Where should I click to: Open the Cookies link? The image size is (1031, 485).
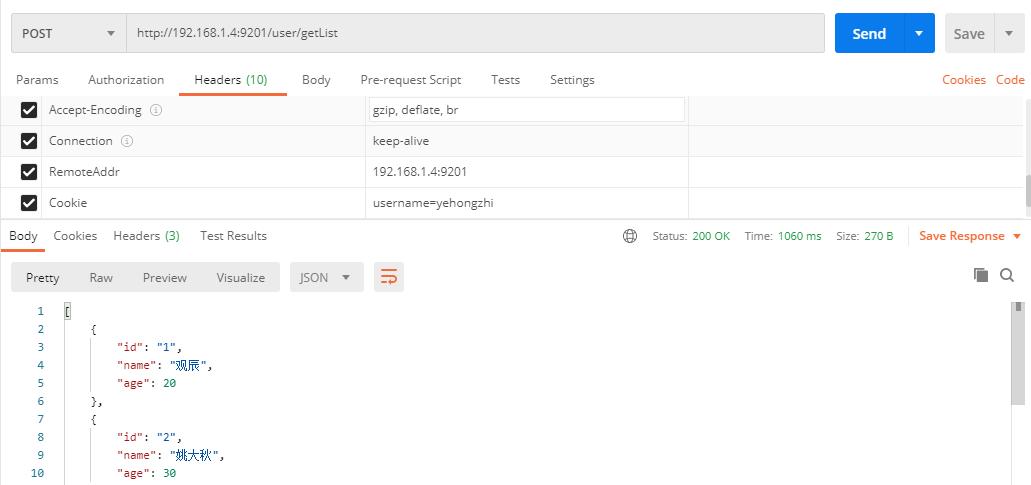pyautogui.click(x=963, y=80)
